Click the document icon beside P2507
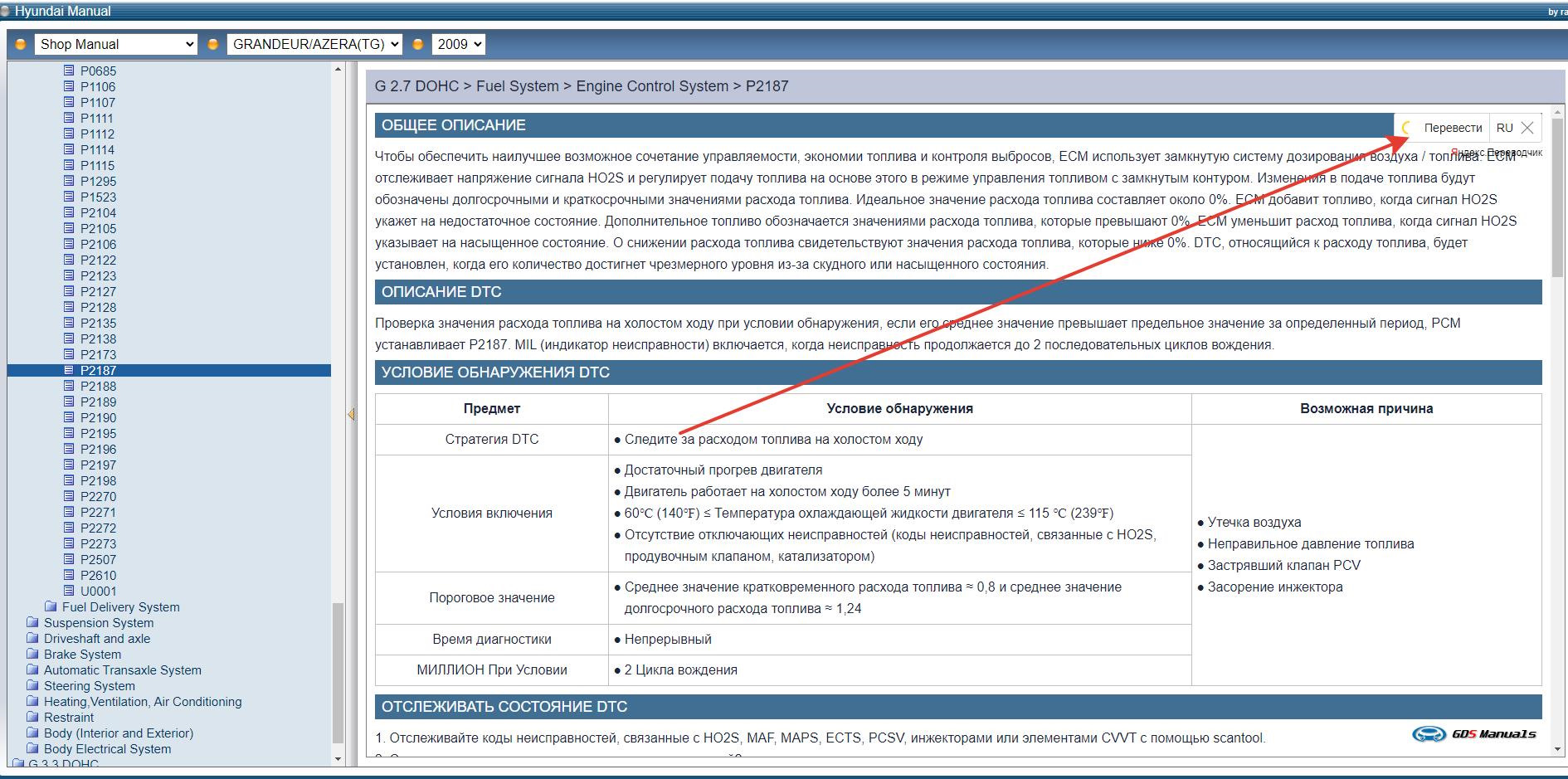The image size is (1568, 779). pos(70,559)
